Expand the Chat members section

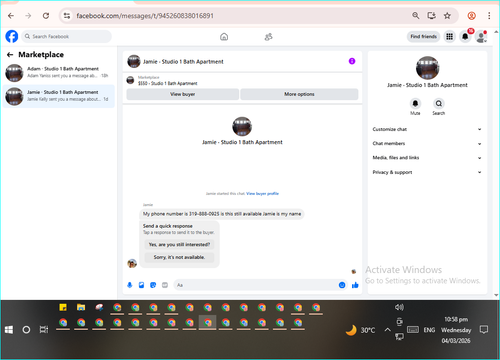tap(427, 144)
